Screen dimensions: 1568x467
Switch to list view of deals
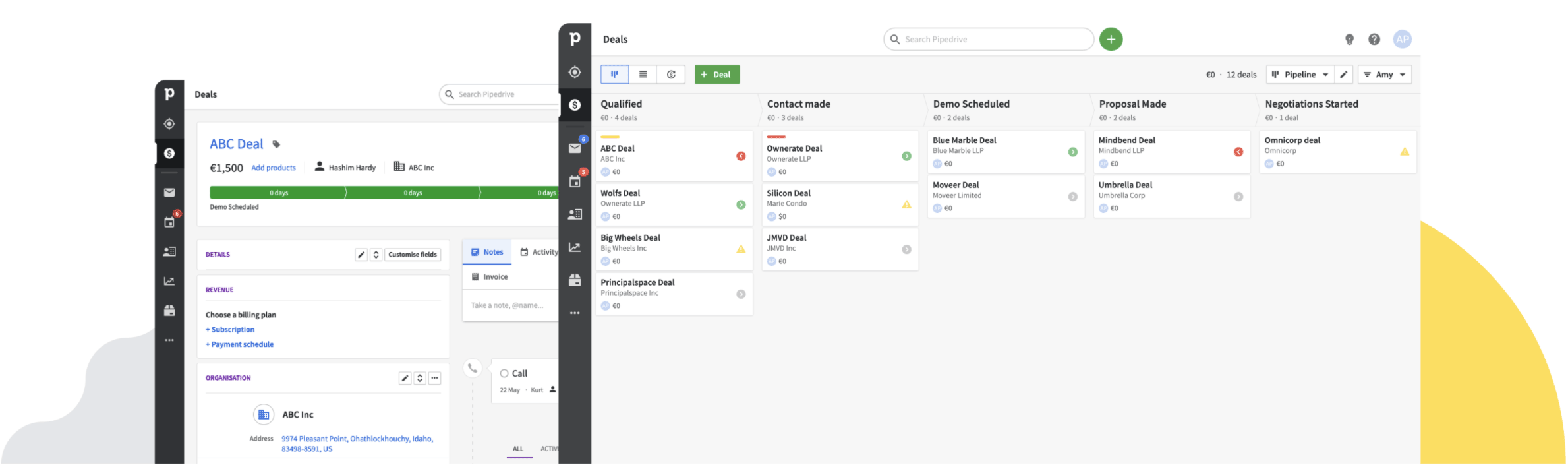coord(643,75)
